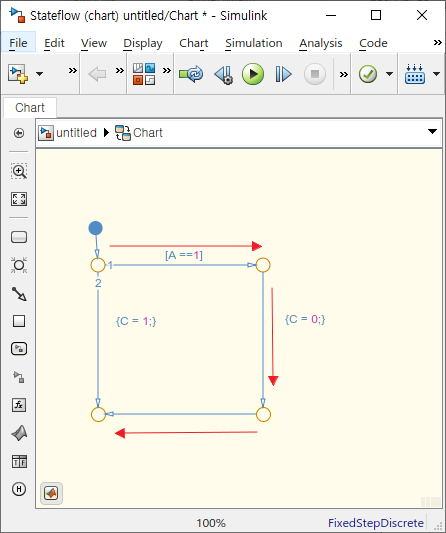Click the [A ==1] transition label
Image resolution: width=446 pixels, height=533 pixels.
[x=184, y=255]
